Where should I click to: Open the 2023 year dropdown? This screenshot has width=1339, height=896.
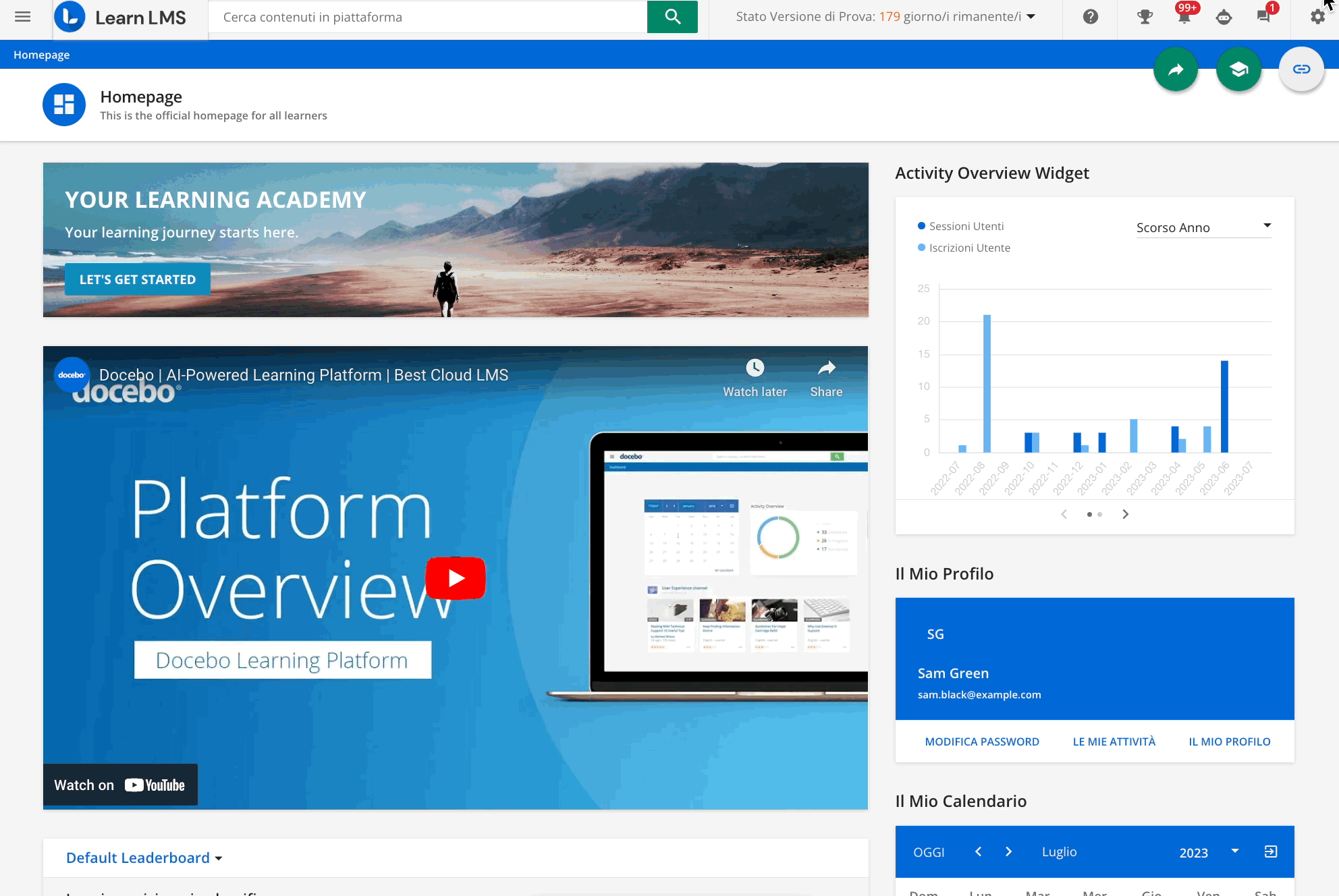[1209, 852]
